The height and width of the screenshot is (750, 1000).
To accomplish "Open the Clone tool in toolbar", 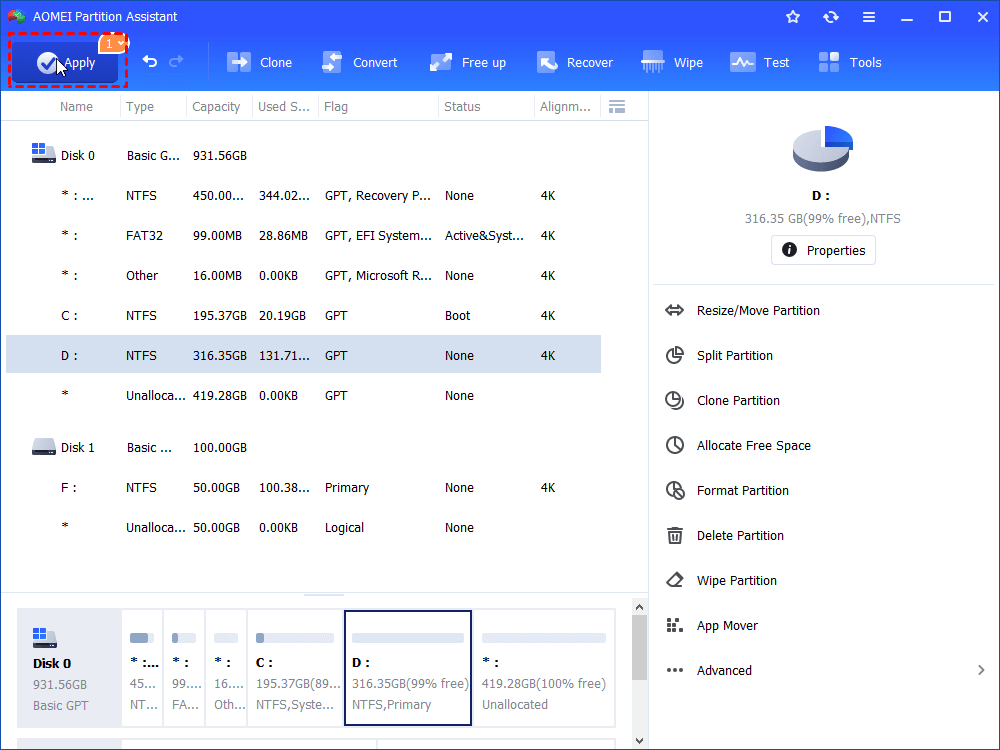I will tap(260, 62).
